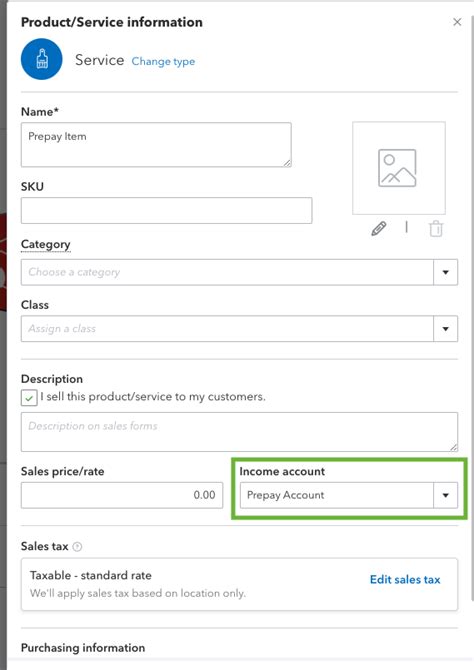Close the Product/Service information panel
This screenshot has width=474, height=670.
457,22
